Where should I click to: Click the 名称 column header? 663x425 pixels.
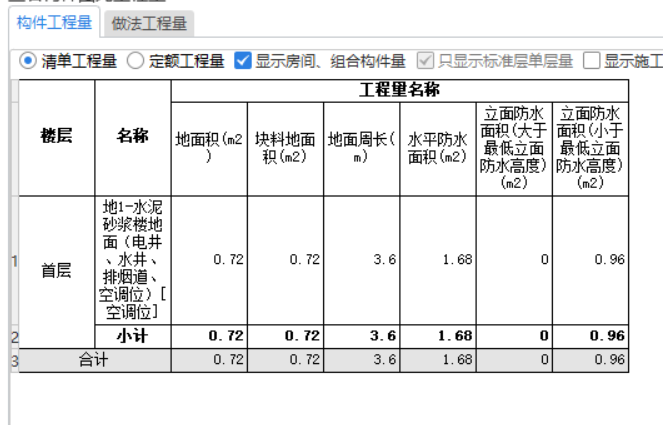point(133,137)
